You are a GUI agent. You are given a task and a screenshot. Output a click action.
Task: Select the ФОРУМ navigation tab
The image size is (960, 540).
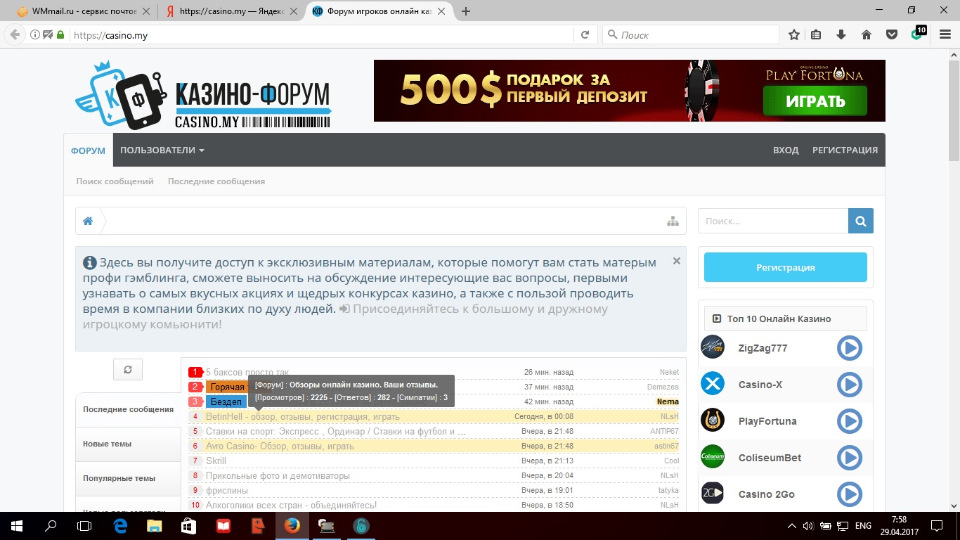pyautogui.click(x=88, y=151)
